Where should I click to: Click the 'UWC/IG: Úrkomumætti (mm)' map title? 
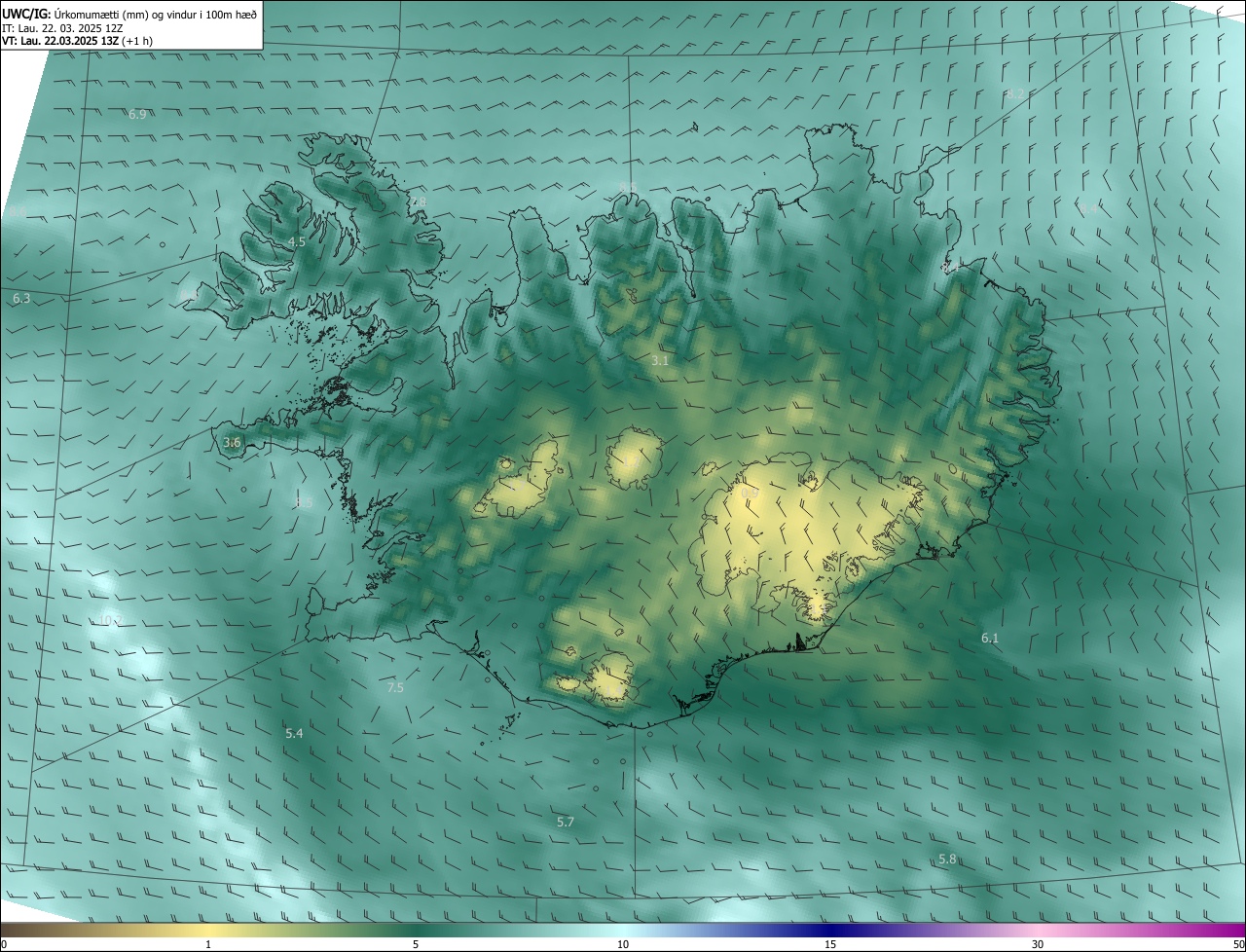[x=131, y=14]
